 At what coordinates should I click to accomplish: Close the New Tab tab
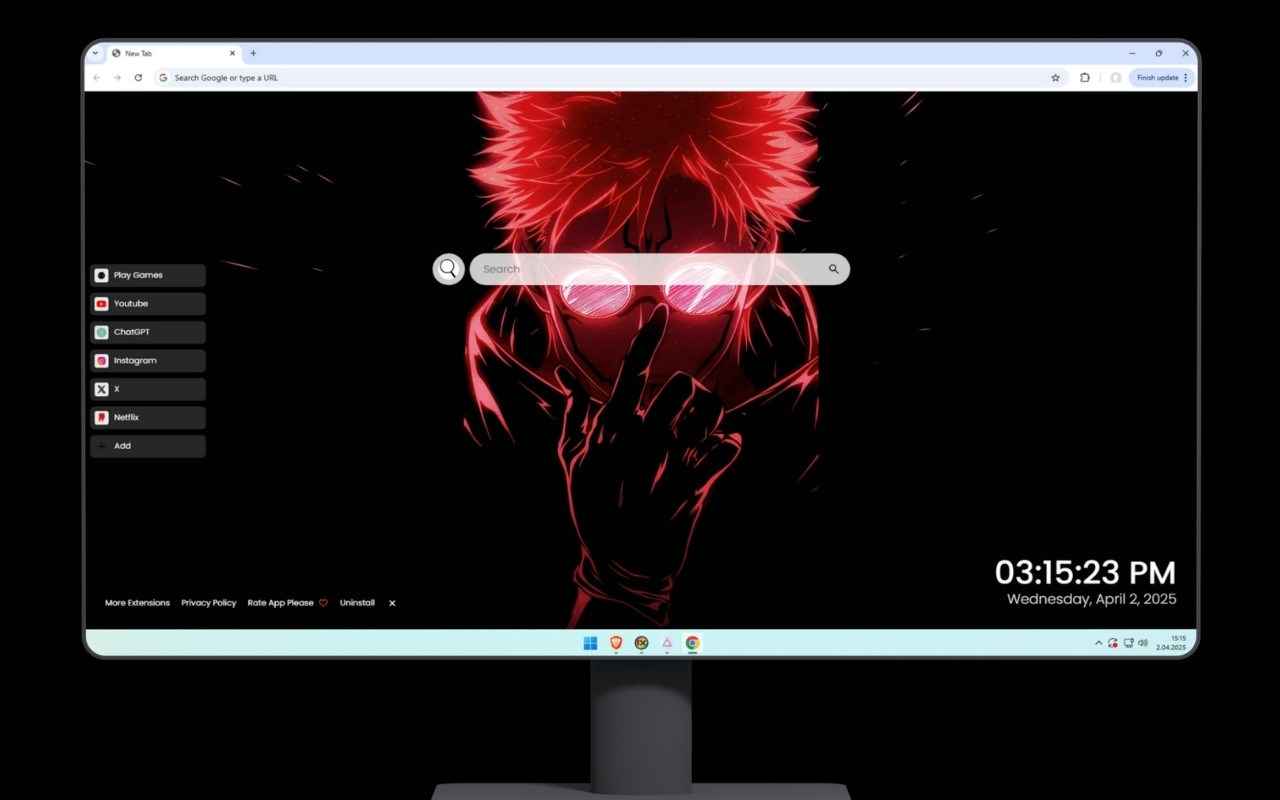233,54
